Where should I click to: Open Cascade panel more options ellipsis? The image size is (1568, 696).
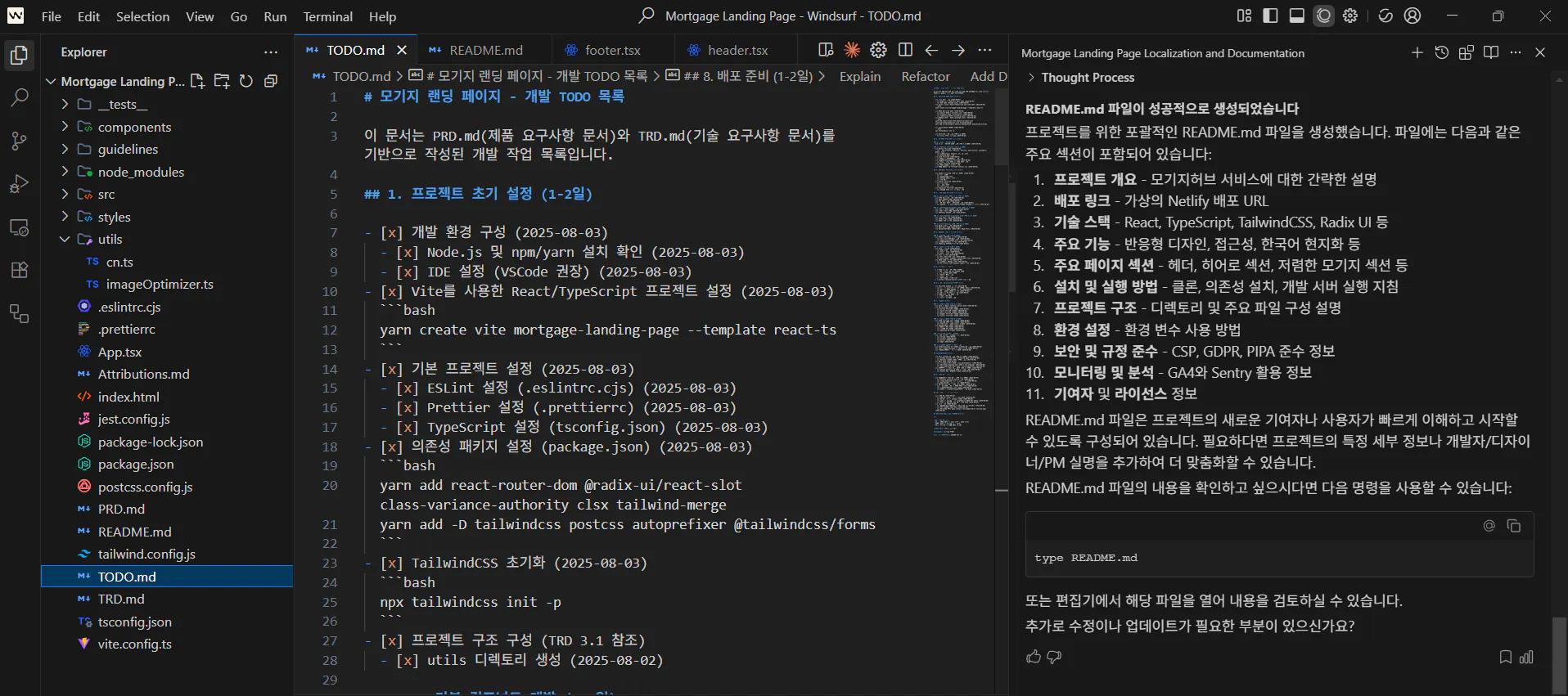point(1516,52)
